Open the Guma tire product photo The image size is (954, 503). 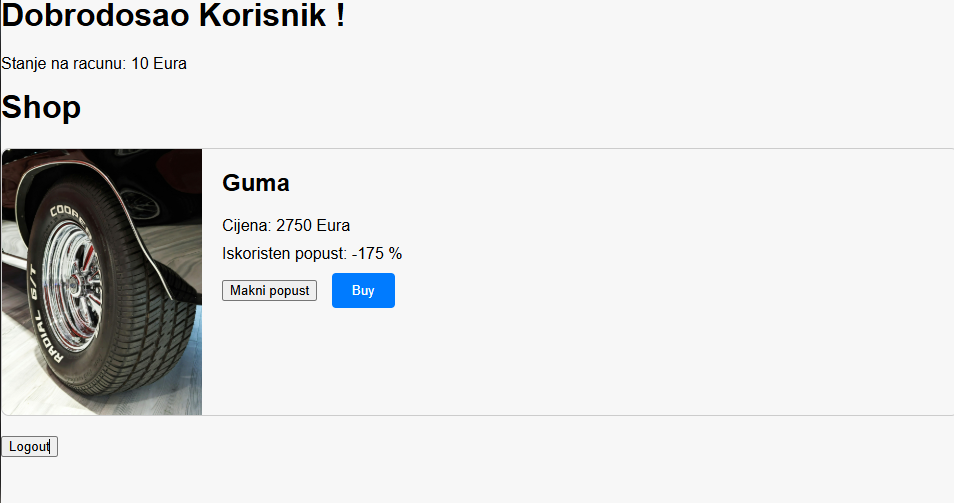click(102, 282)
